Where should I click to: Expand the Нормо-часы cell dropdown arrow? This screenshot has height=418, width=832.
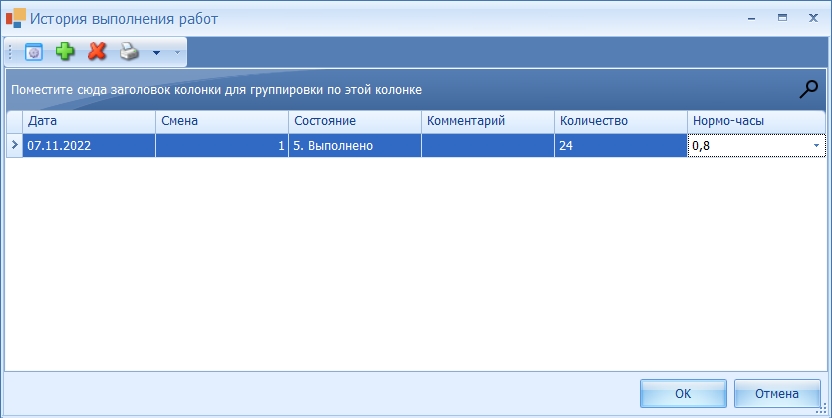click(x=816, y=145)
